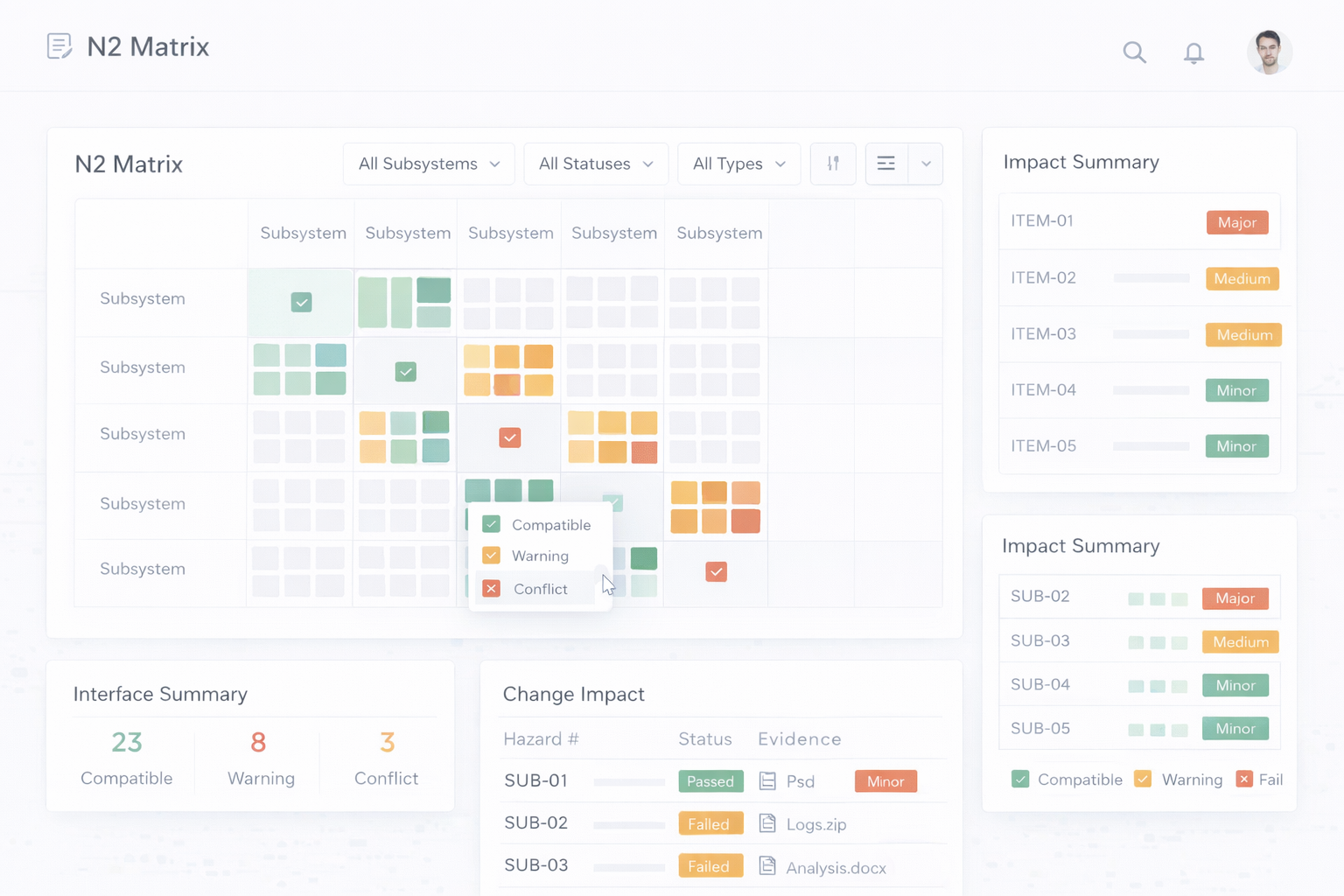Click Passed status badge for SUB-01
Viewport: 1344px width, 896px height.
tap(710, 781)
